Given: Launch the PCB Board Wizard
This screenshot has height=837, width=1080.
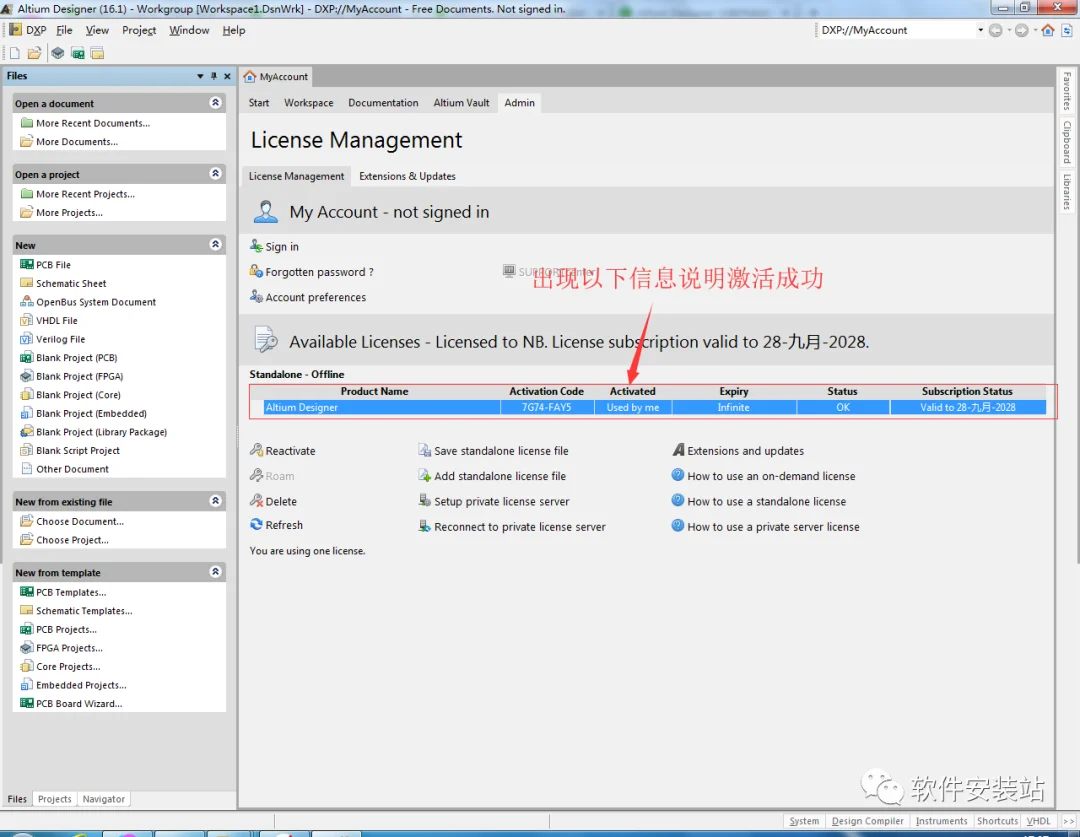Looking at the screenshot, I should (79, 703).
